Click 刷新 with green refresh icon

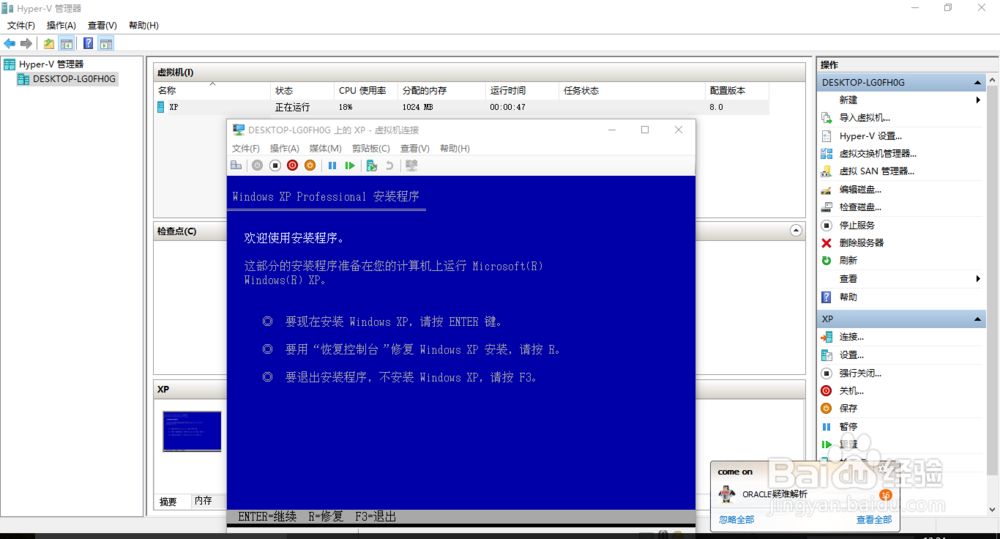click(x=848, y=260)
